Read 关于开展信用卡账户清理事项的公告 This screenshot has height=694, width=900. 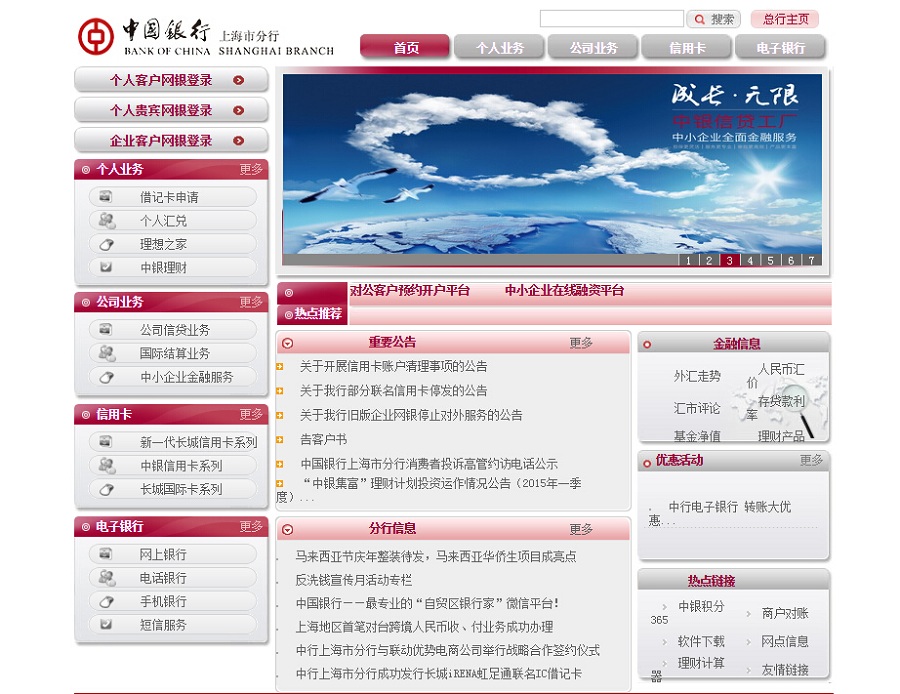click(394, 366)
